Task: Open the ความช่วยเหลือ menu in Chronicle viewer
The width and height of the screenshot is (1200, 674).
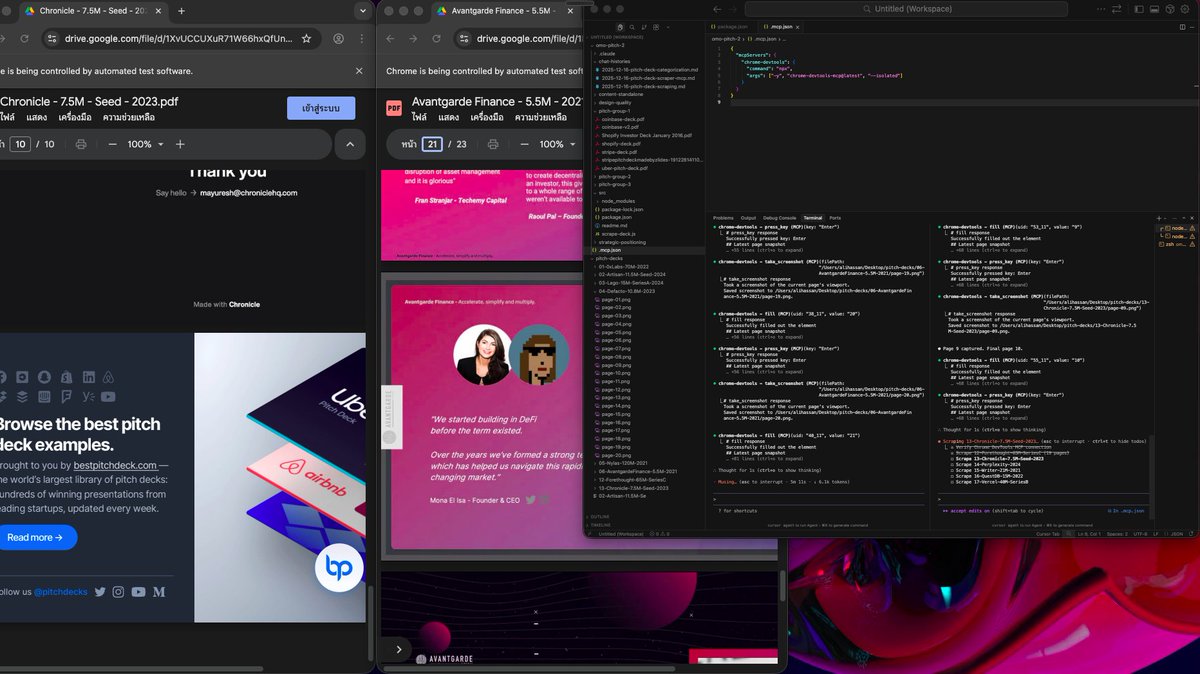Action: [129, 118]
